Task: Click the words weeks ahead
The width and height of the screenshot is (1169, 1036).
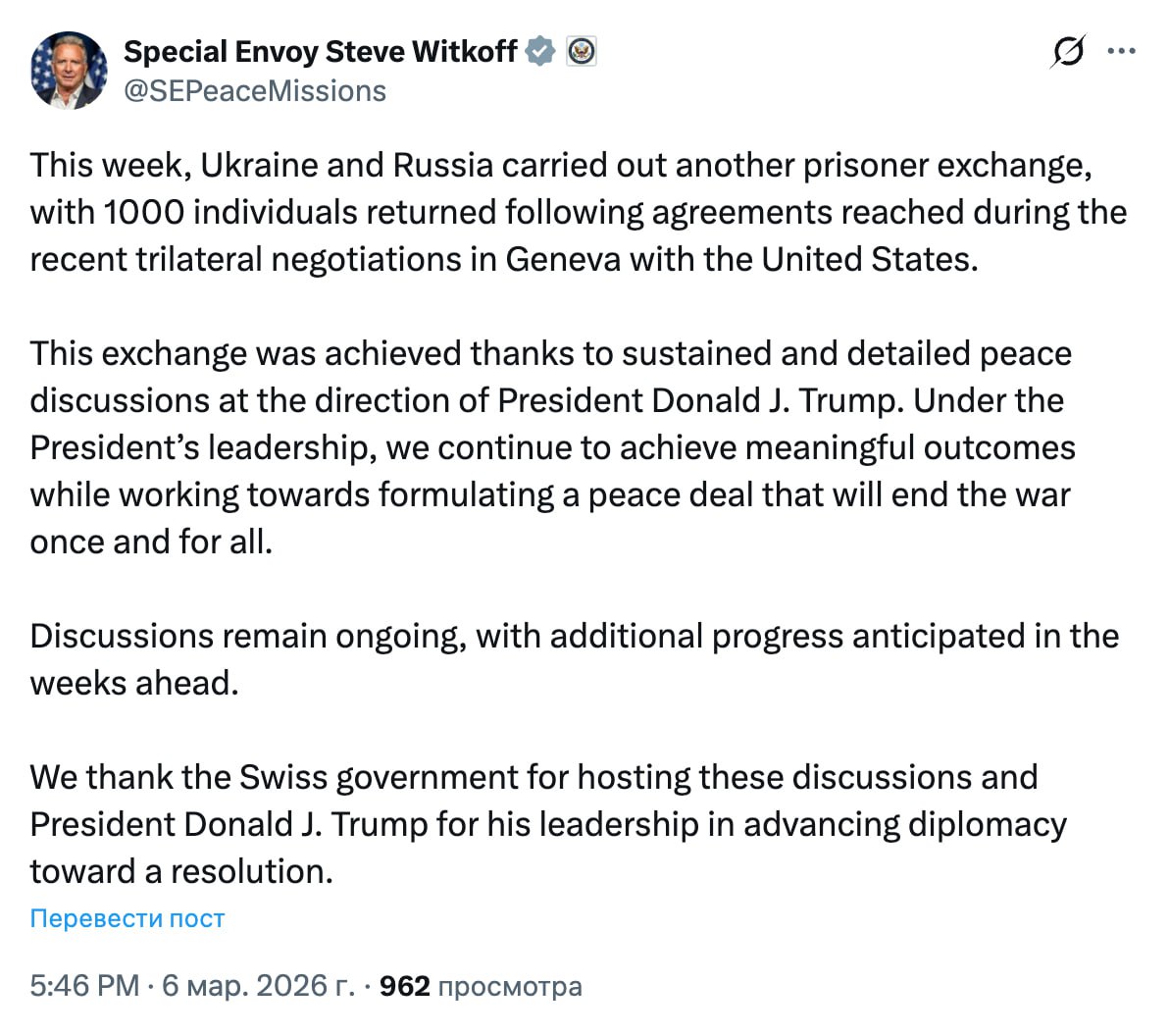Action: [x=134, y=683]
